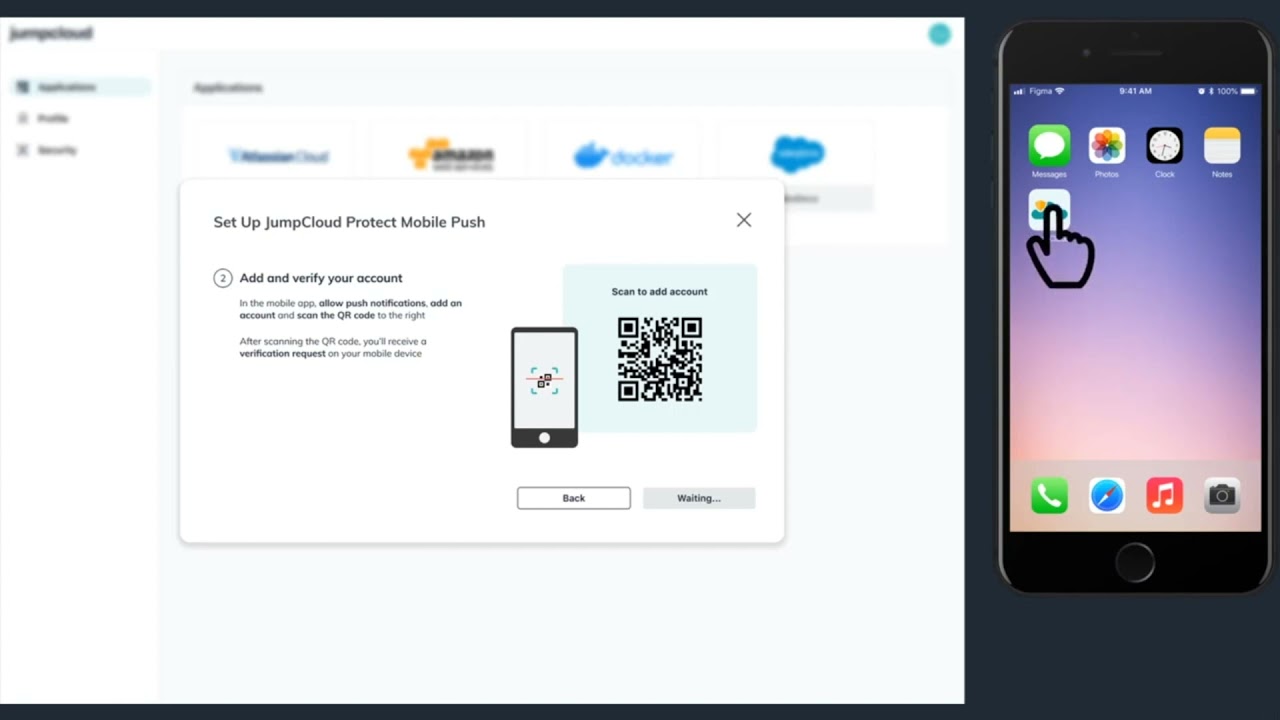Viewport: 1280px width, 720px height.
Task: Open the Salesforce application tile
Action: (x=797, y=156)
